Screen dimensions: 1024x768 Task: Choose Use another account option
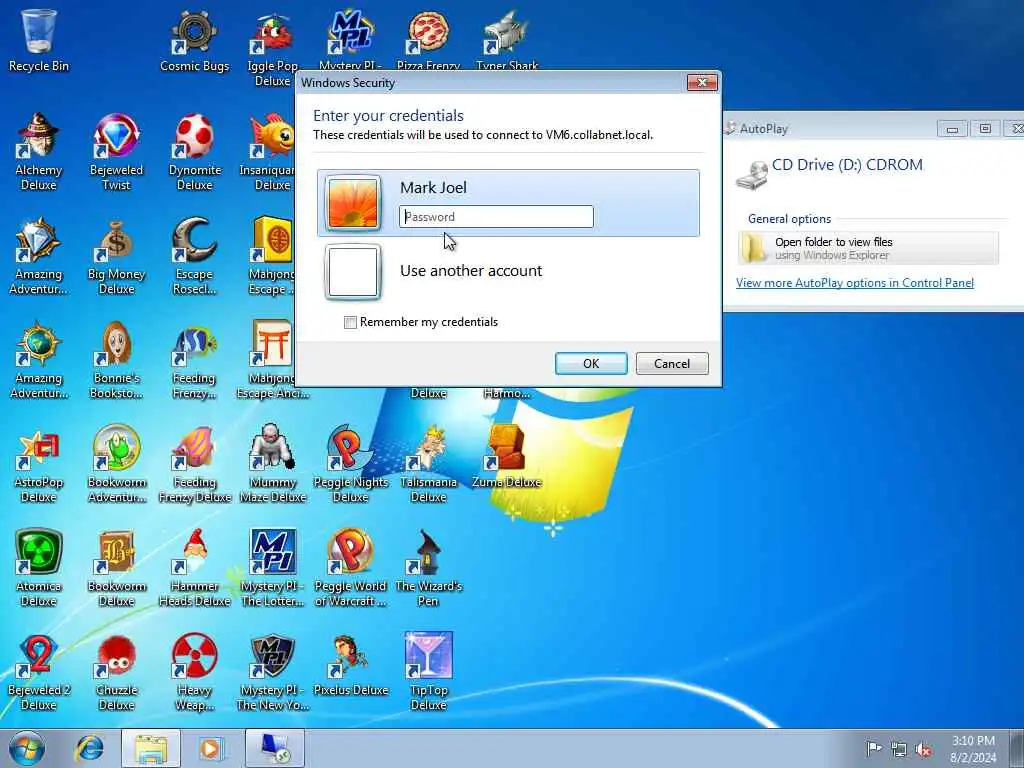coord(508,271)
